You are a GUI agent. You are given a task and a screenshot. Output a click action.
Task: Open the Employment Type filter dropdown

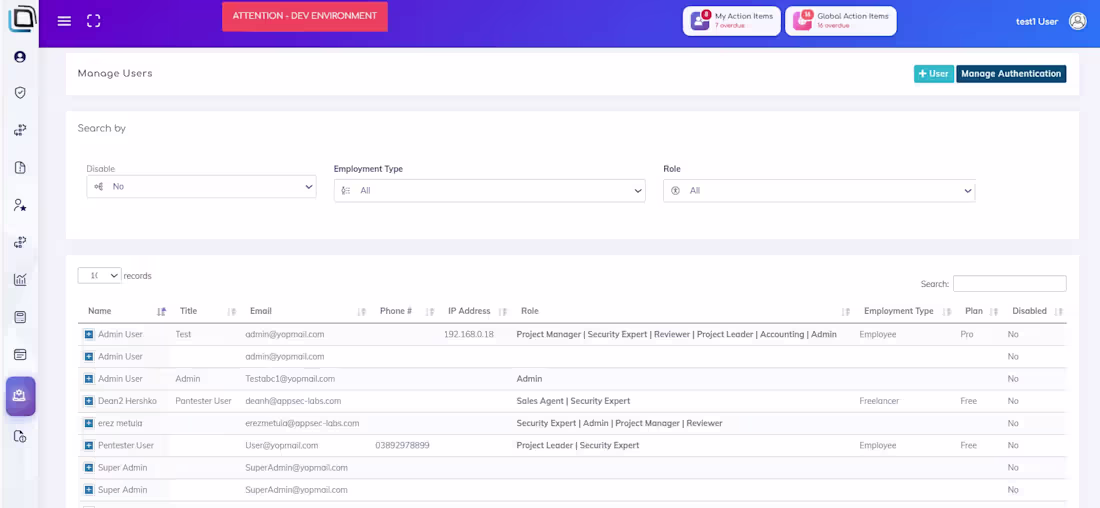[490, 190]
